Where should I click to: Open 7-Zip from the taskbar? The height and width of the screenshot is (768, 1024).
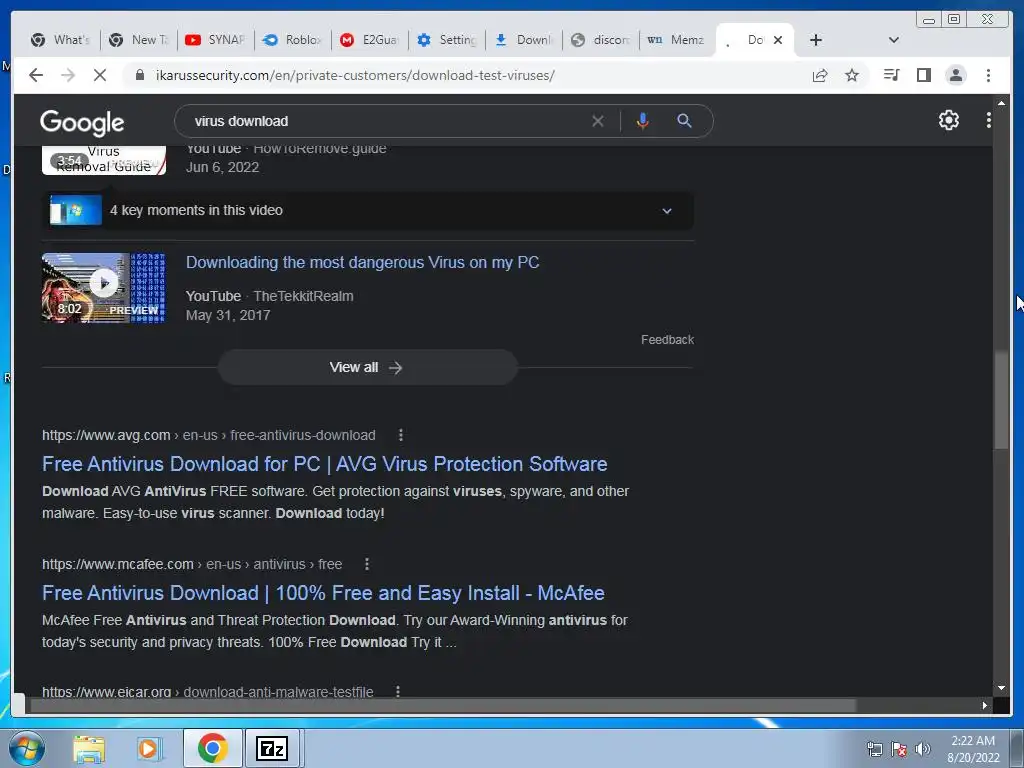(x=272, y=748)
